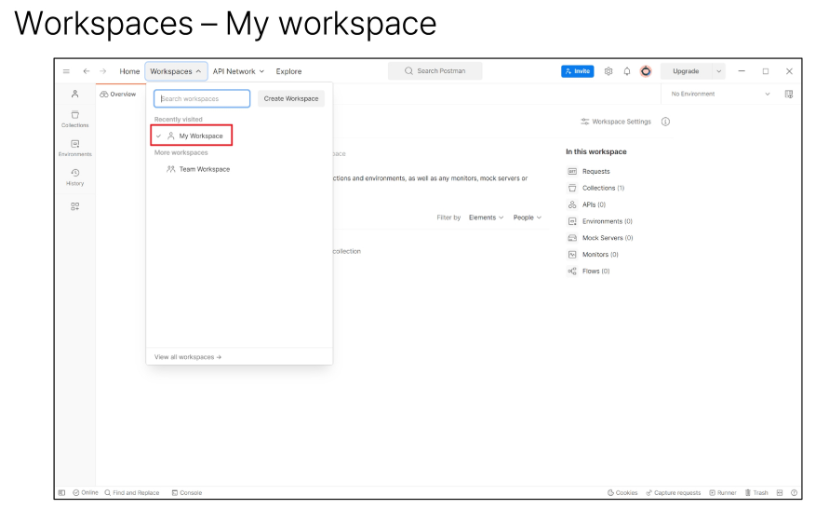Open the settings gear icon
The width and height of the screenshot is (813, 509).
coord(608,71)
